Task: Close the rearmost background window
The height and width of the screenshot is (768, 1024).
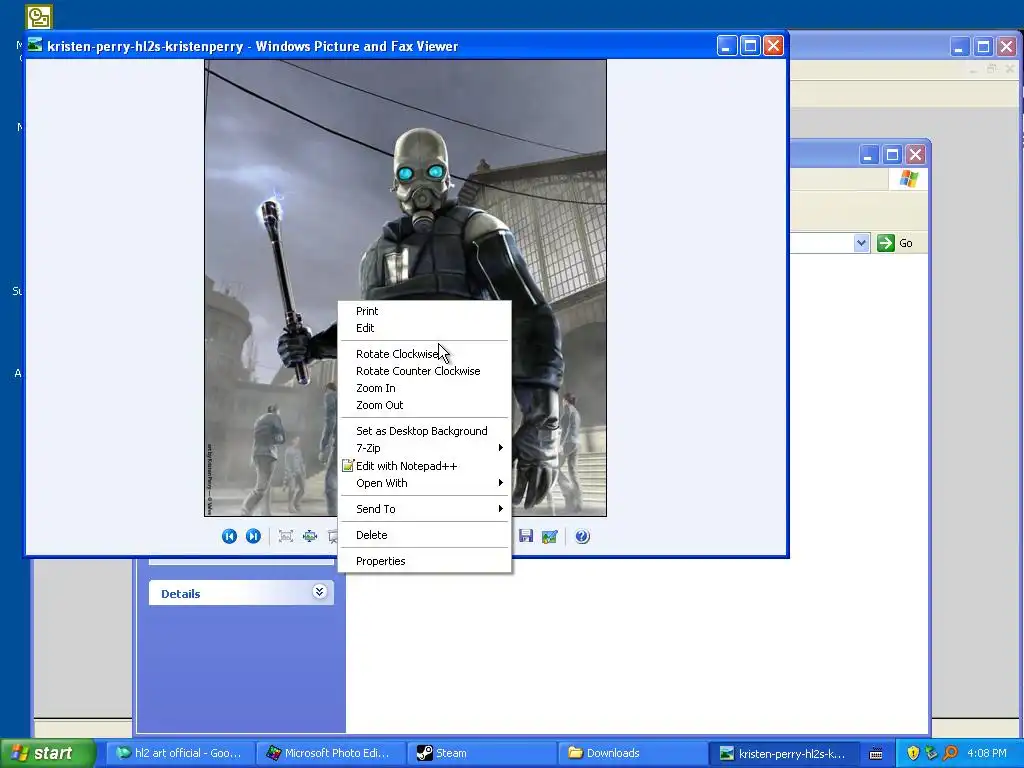Action: coord(1006,46)
